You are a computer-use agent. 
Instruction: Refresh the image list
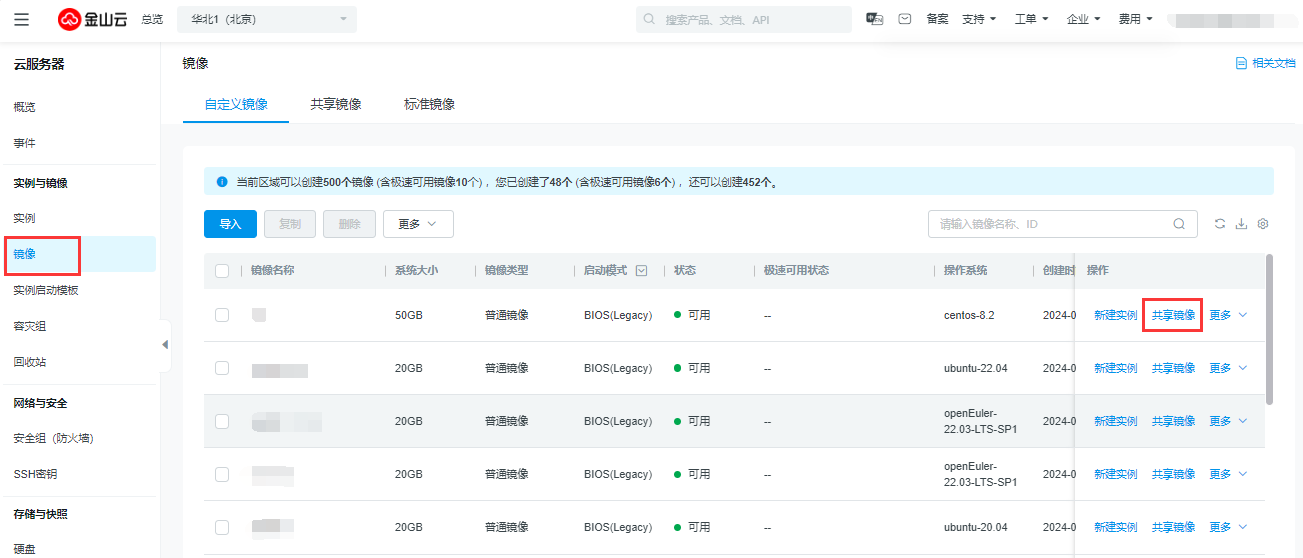click(1219, 224)
